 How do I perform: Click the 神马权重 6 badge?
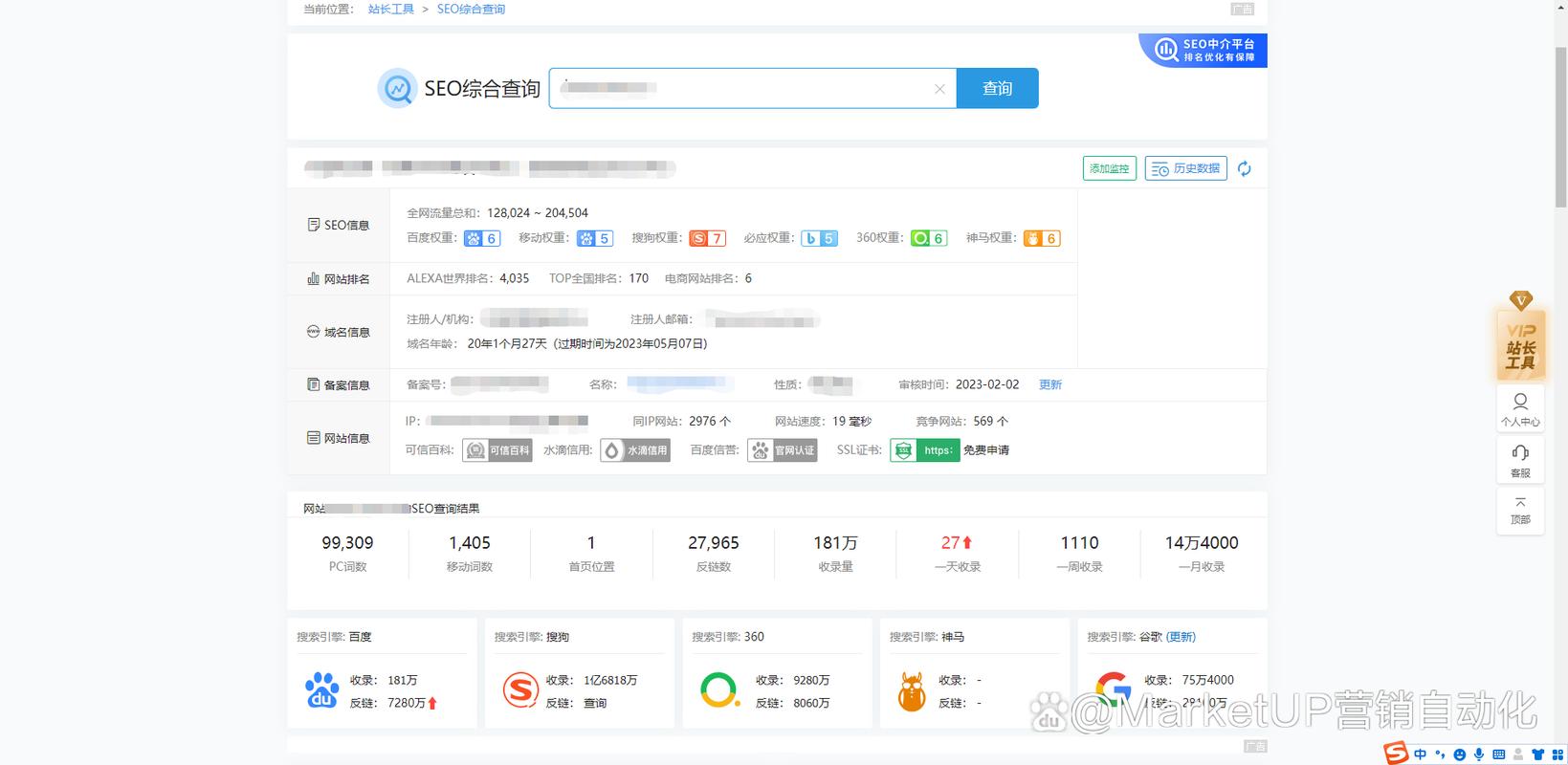1042,238
